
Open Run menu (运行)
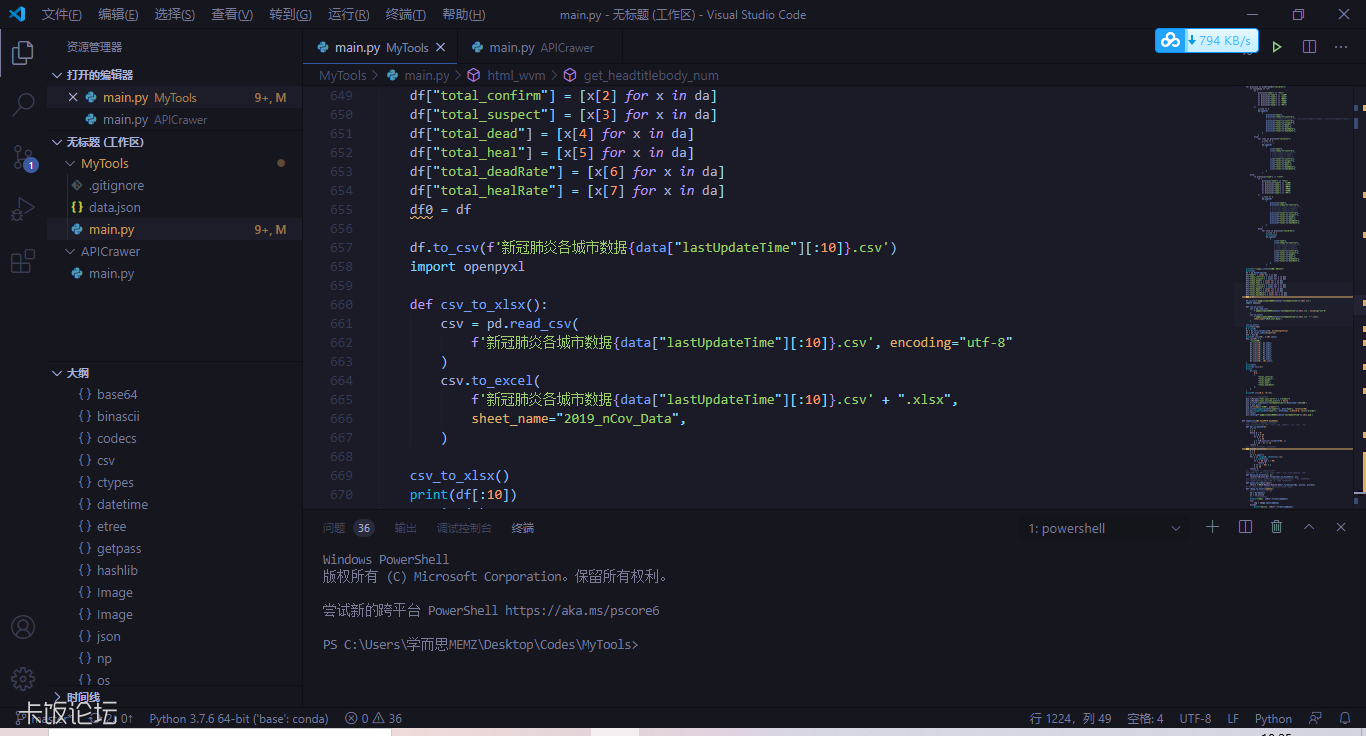coord(348,14)
